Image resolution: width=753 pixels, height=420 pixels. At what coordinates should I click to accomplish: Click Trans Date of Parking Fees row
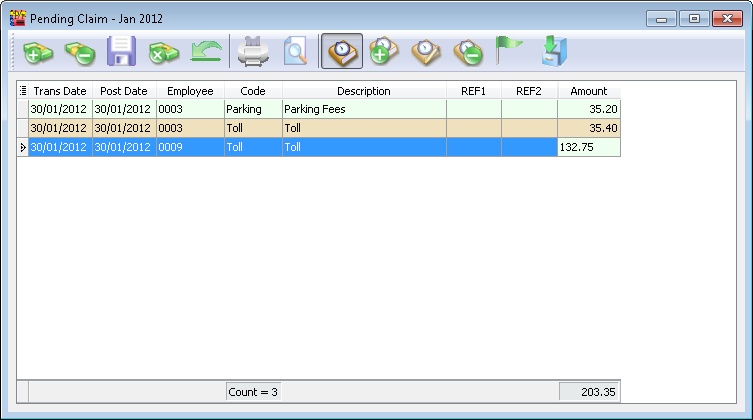coord(60,109)
